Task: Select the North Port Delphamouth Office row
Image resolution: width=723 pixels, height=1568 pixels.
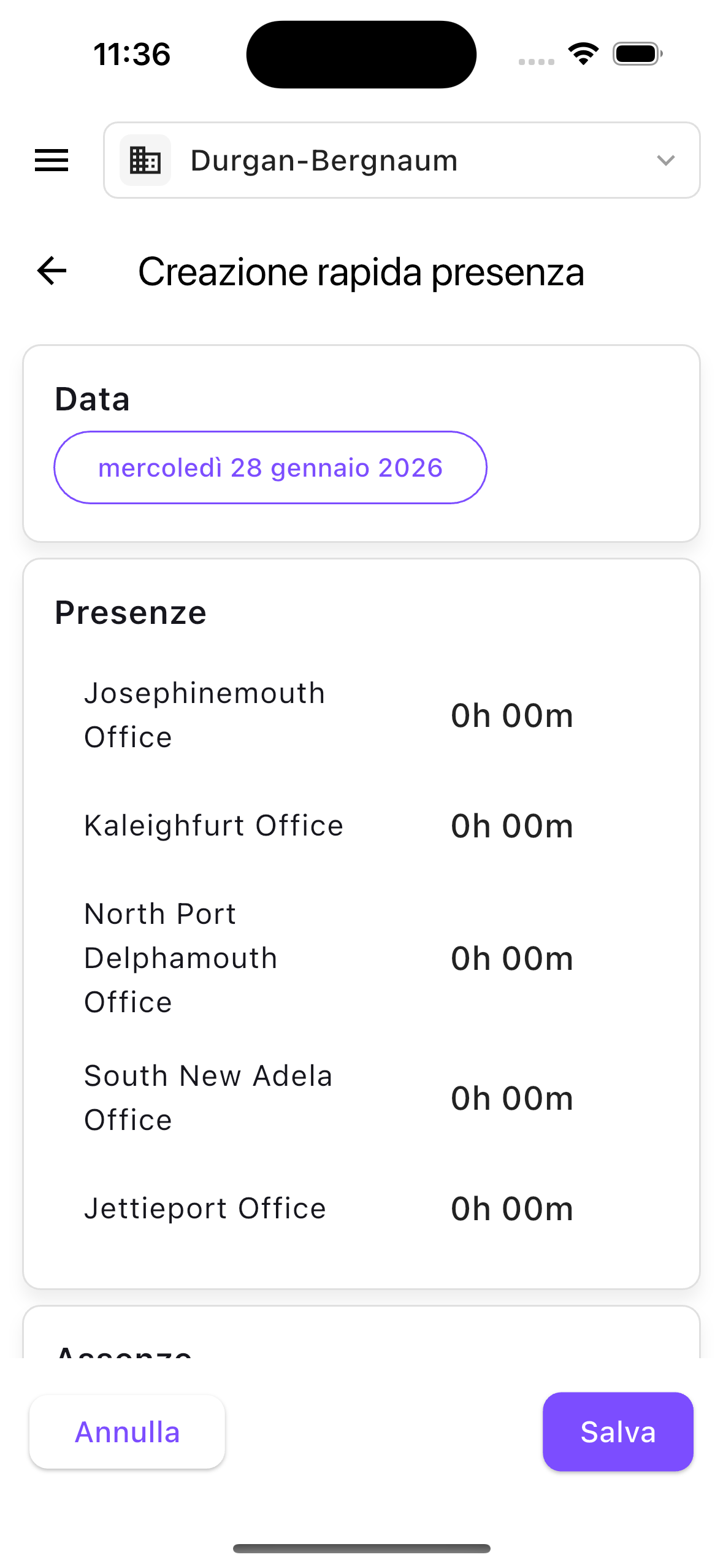Action: [x=181, y=958]
